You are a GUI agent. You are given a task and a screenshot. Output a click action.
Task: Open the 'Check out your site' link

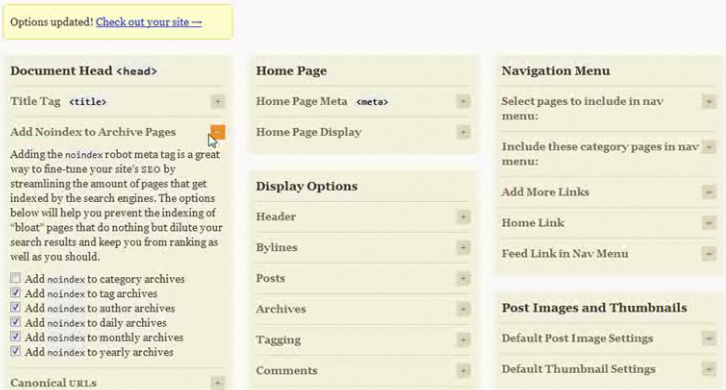[149, 22]
